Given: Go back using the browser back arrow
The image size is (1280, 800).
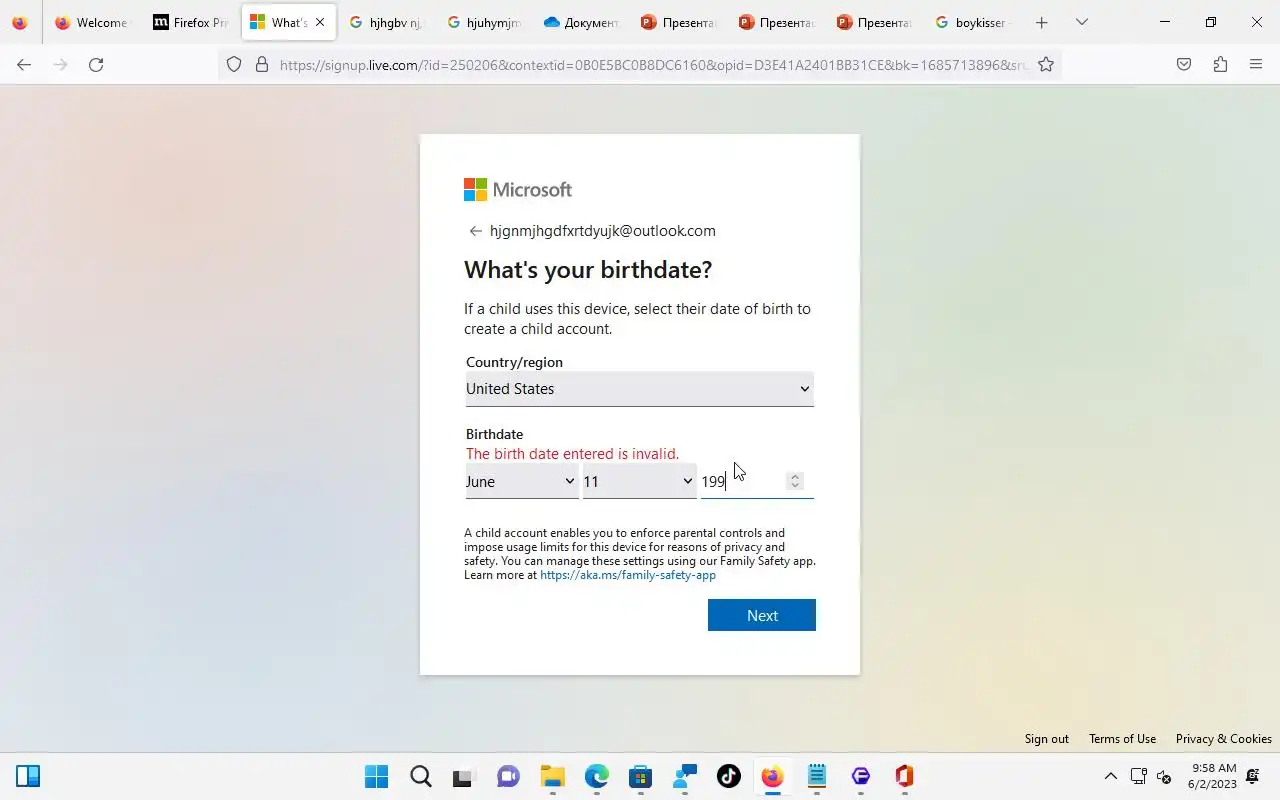Looking at the screenshot, I should (x=24, y=64).
